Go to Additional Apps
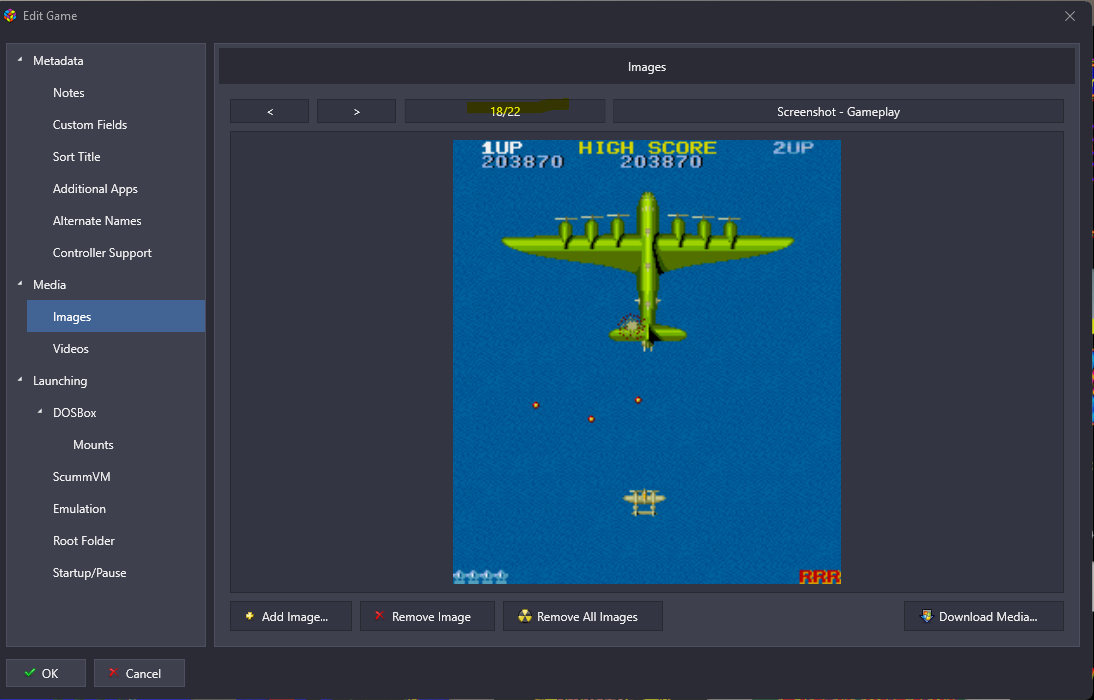The height and width of the screenshot is (700, 1094). 96,189
